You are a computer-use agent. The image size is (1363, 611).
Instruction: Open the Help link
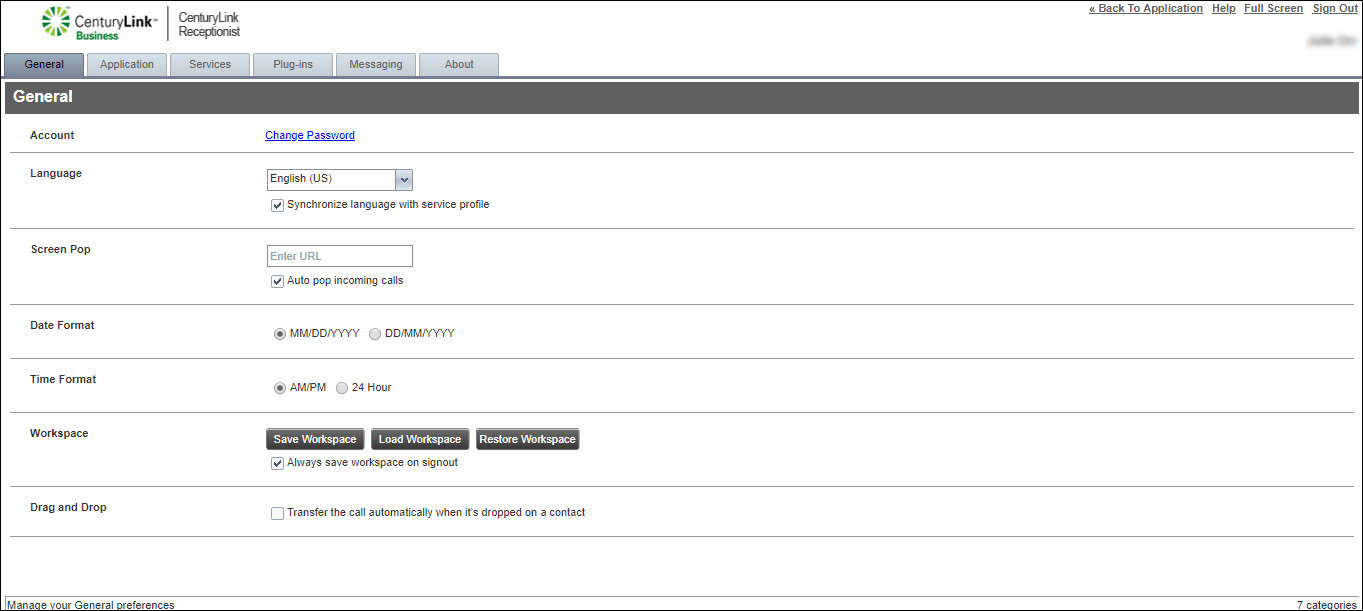click(x=1224, y=9)
